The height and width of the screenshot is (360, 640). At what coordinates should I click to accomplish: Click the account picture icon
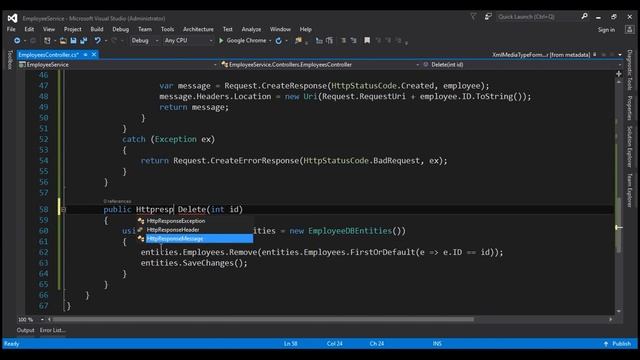(x=629, y=29)
